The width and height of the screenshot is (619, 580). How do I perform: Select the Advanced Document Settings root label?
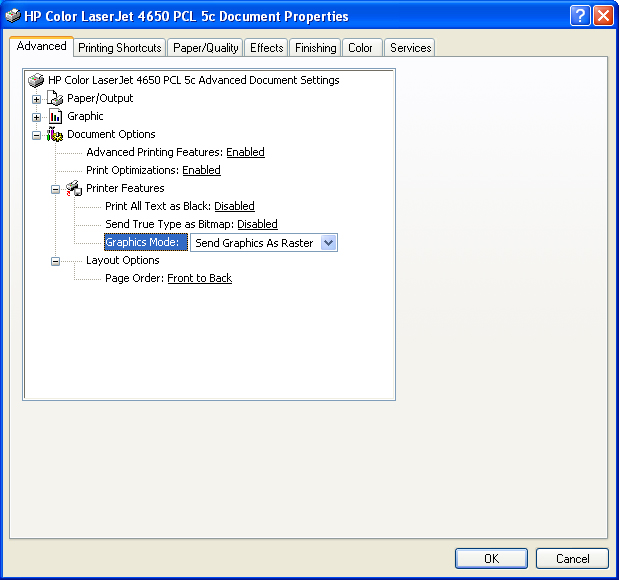tap(193, 80)
